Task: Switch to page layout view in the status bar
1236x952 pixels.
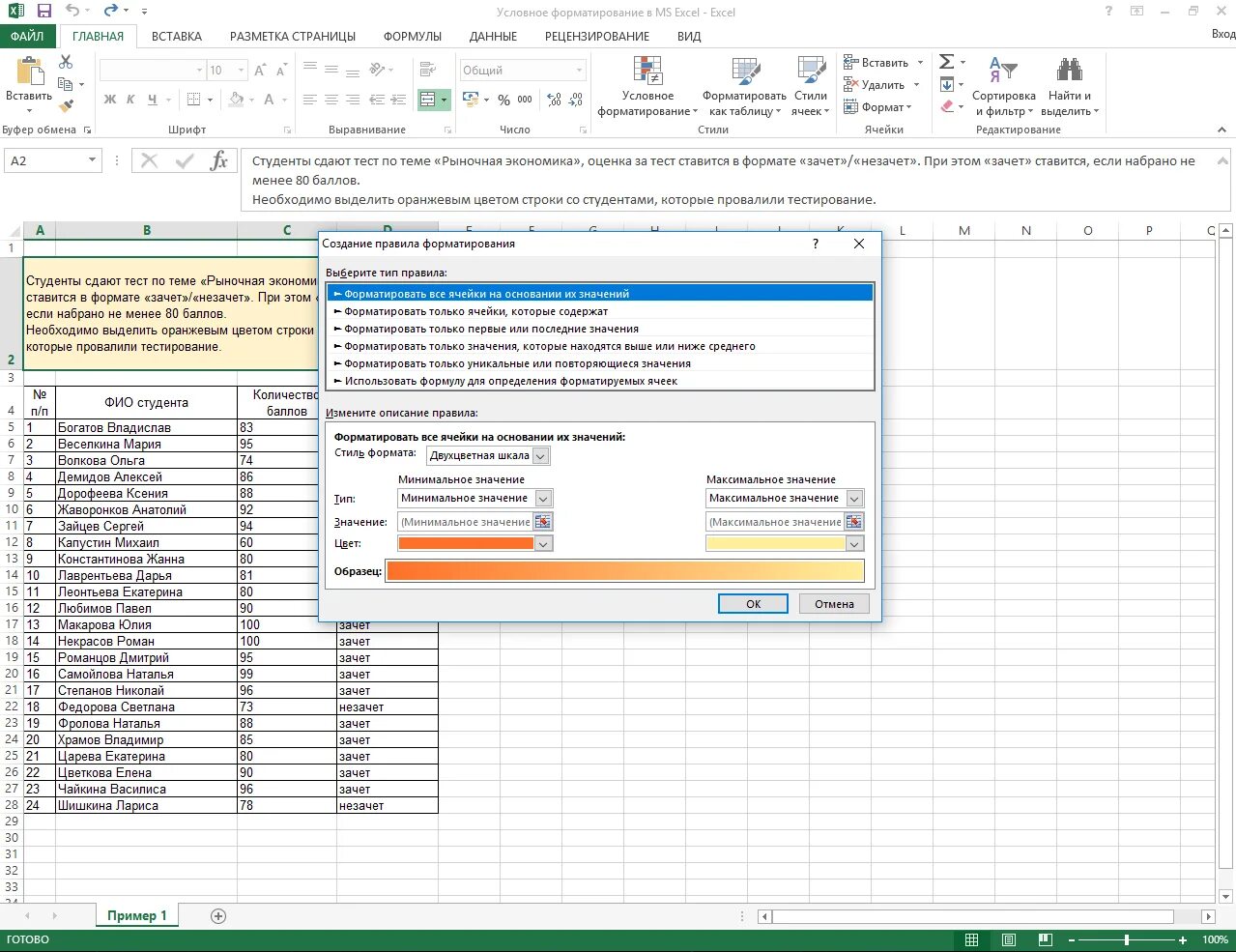Action: coord(1008,939)
